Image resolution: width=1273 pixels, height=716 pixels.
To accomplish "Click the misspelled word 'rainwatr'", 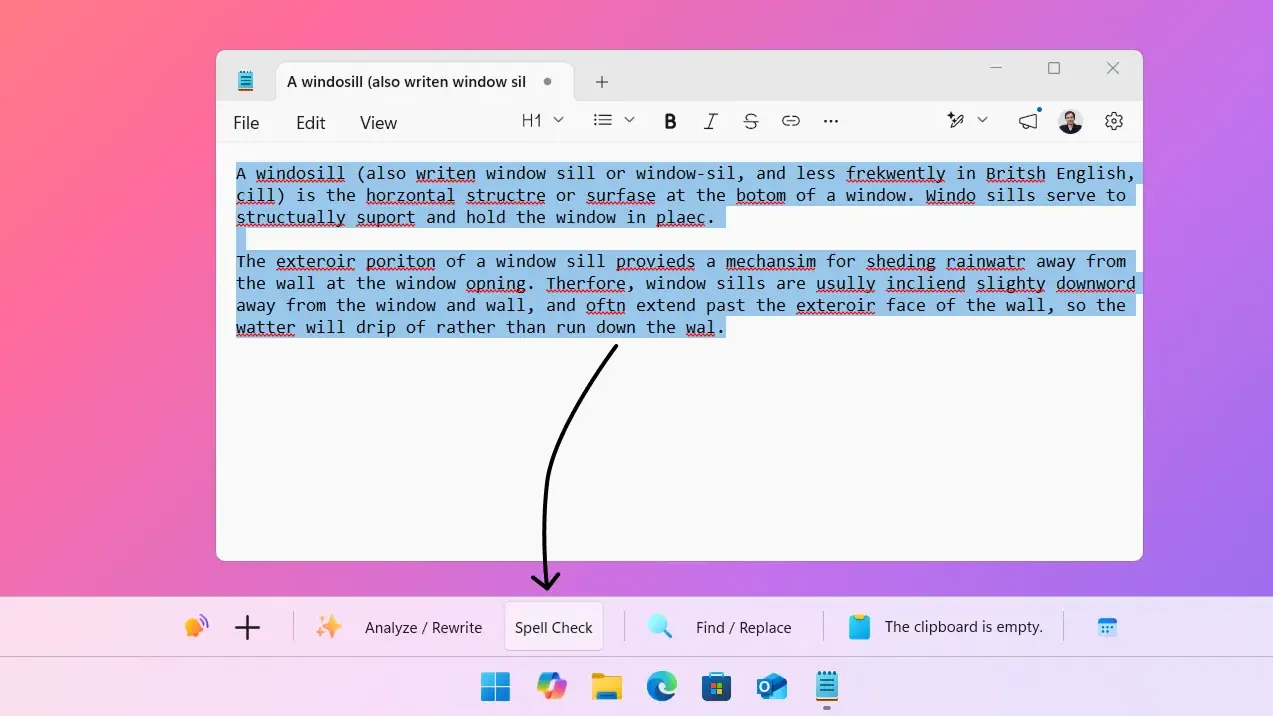I will click(985, 261).
